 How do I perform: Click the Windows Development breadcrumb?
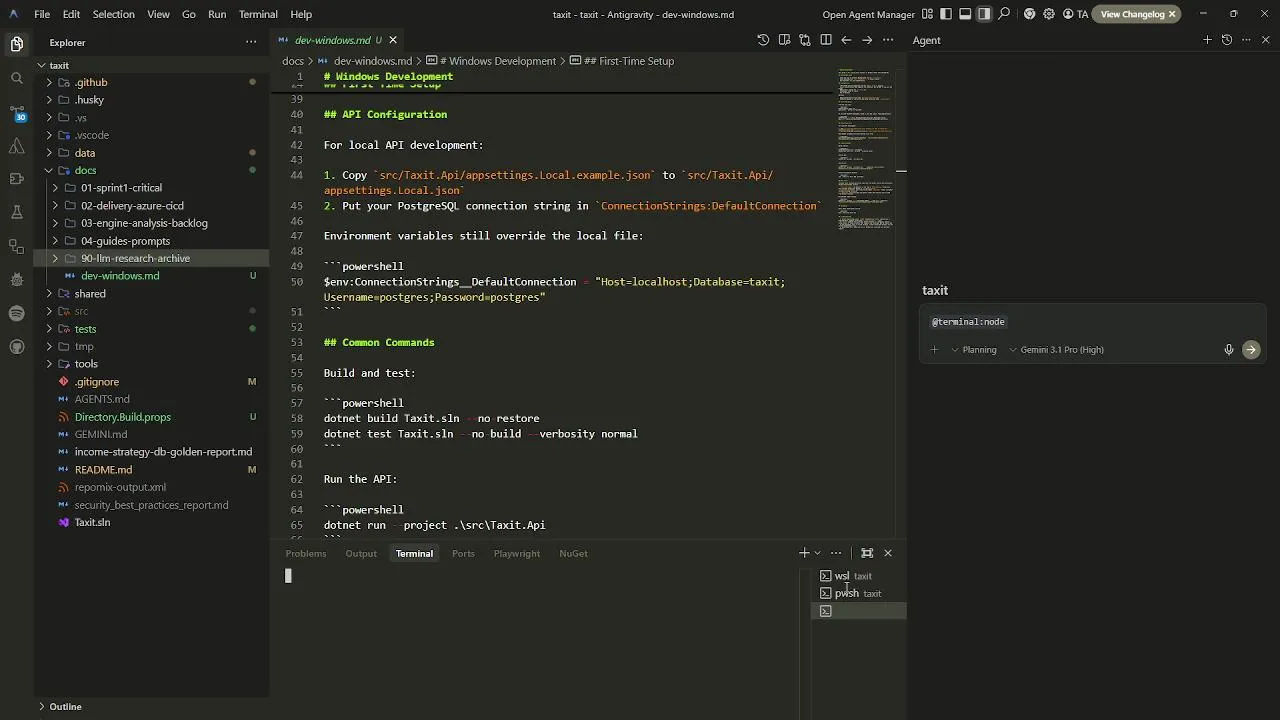[497, 61]
